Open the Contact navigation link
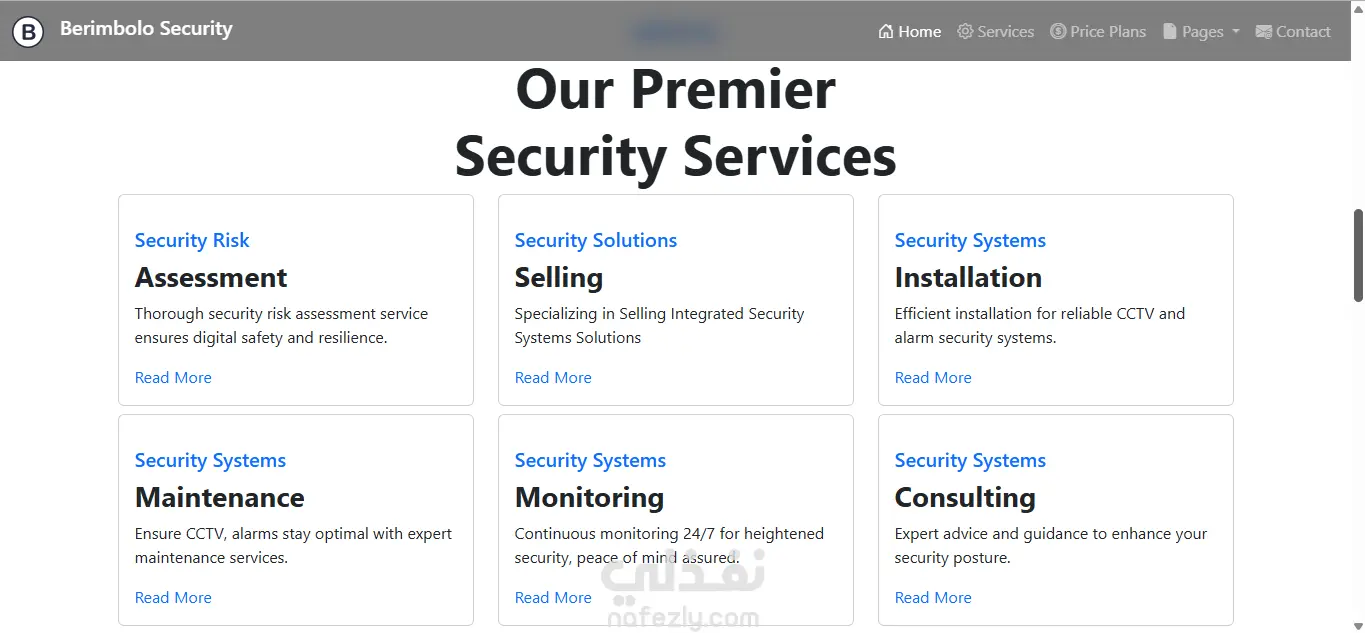The height and width of the screenshot is (633, 1365). pos(1303,32)
